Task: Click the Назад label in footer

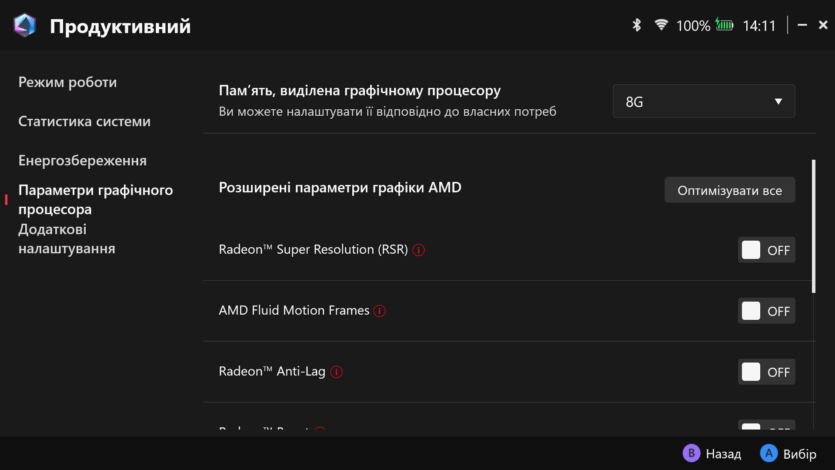Action: [x=723, y=454]
